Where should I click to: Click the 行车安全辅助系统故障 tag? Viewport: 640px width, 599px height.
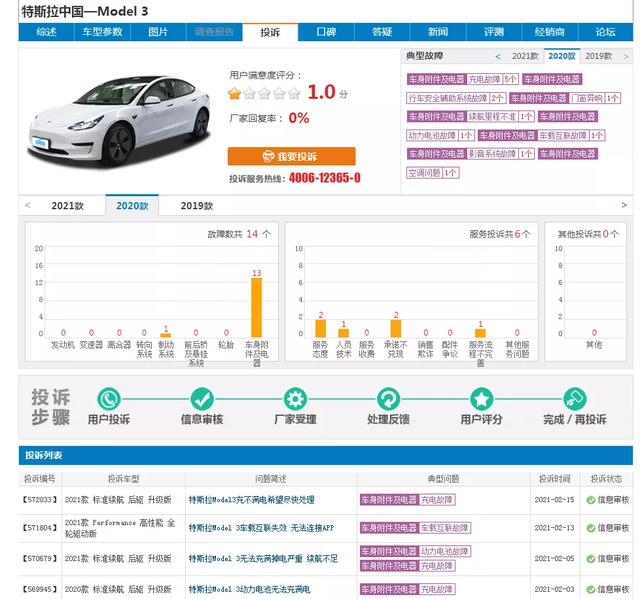point(456,98)
